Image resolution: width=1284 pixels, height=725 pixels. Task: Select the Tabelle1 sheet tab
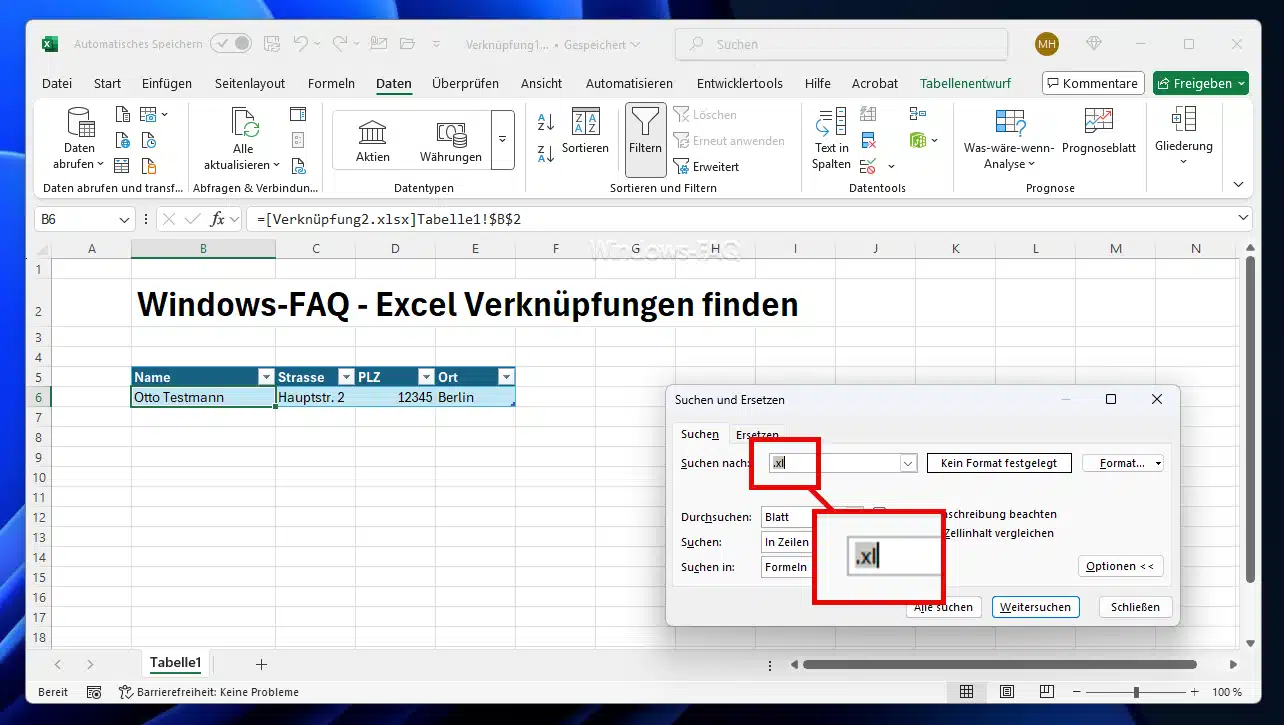(176, 663)
